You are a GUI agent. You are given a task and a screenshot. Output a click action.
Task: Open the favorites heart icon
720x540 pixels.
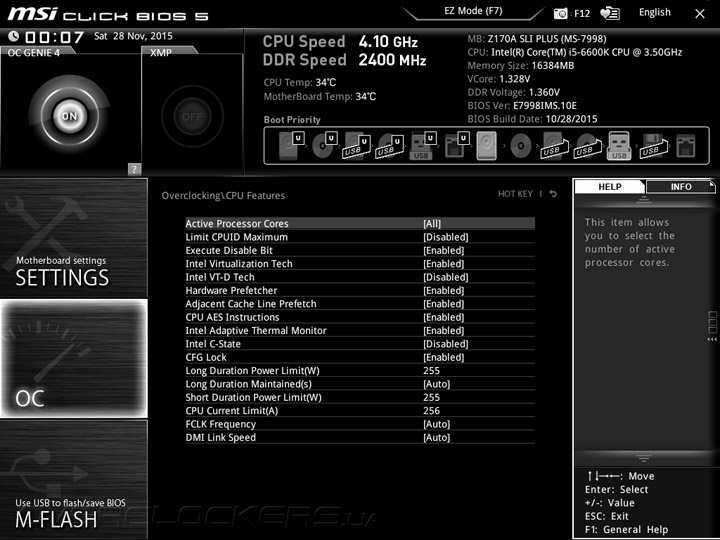pos(610,13)
